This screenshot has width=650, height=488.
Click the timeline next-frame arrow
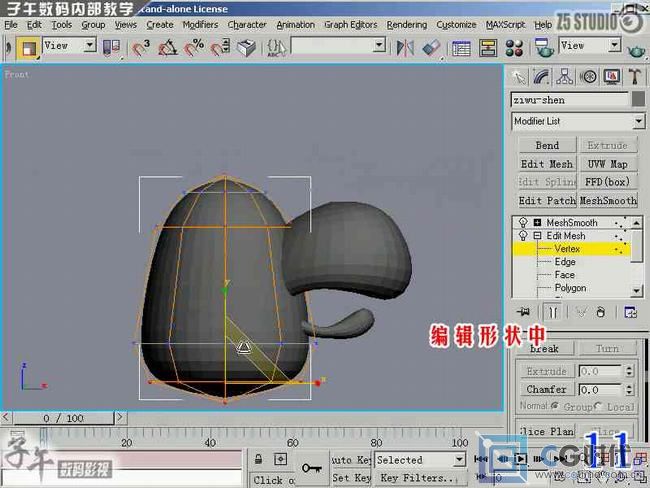(120, 418)
